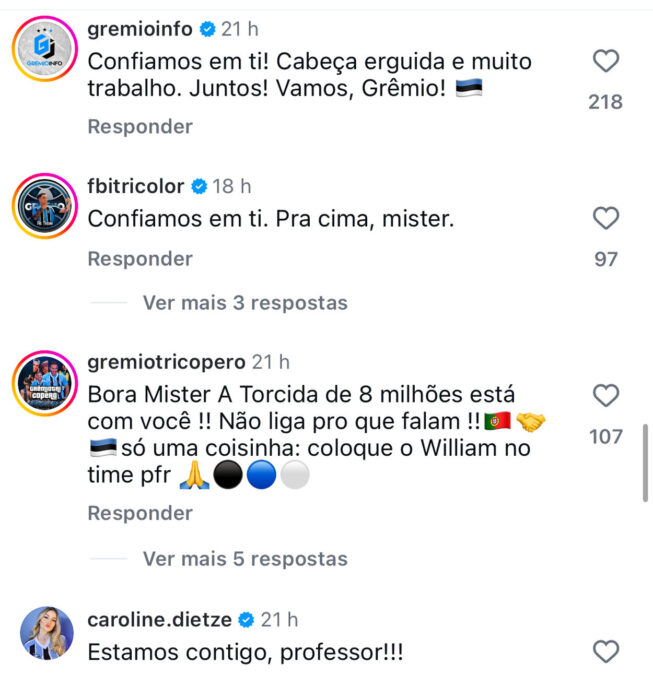Viewport: 653px width, 675px height.
Task: Like the fbitricolor comment
Action: 606,218
